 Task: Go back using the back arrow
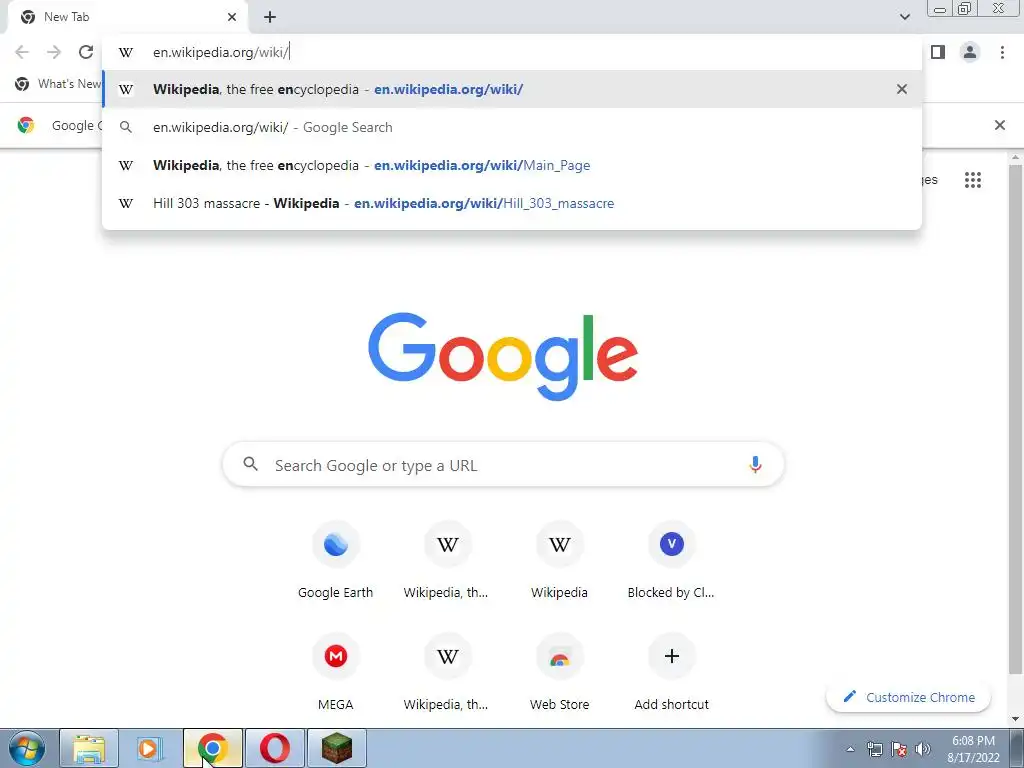[22, 52]
